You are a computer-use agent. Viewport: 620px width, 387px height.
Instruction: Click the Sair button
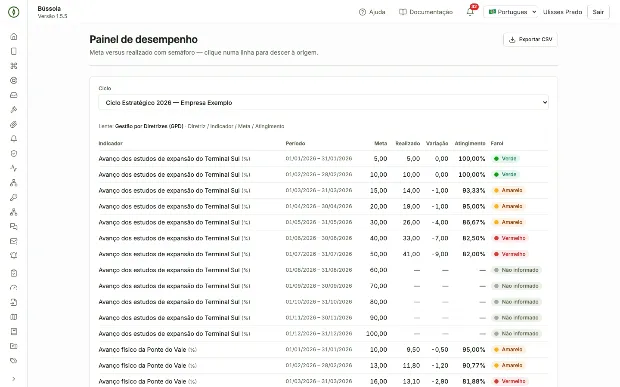(598, 12)
